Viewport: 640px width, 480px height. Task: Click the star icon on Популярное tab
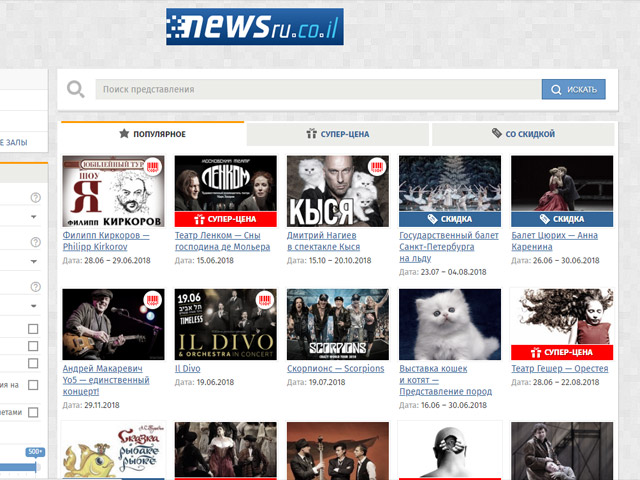click(x=124, y=134)
